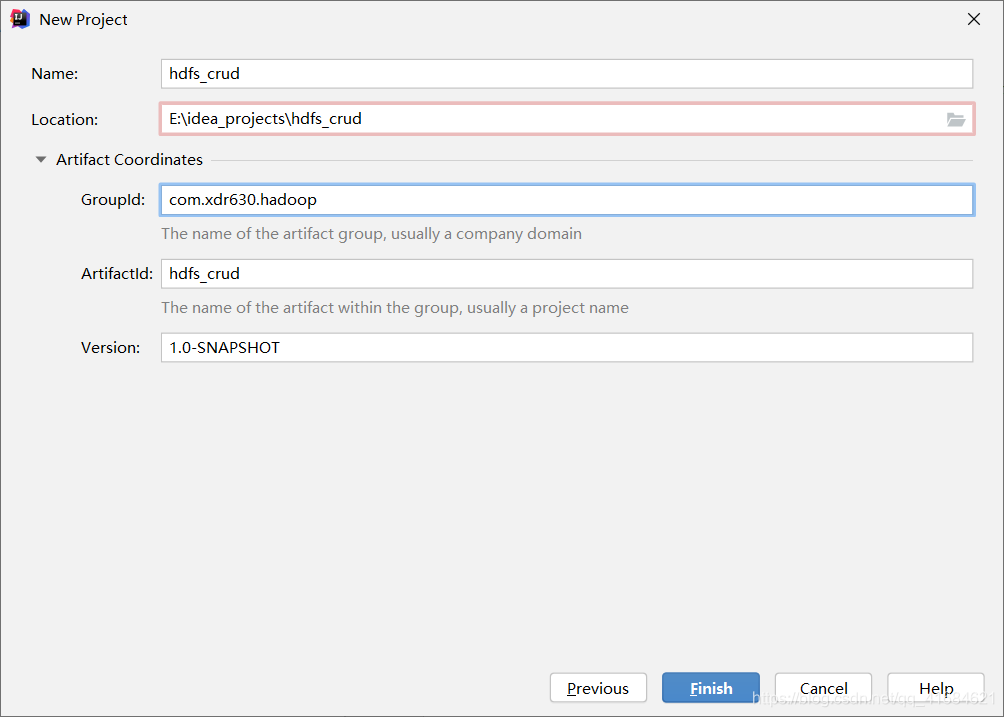Click the Version field with 1.0-SNAPSHOT
Viewport: 1004px width, 717px height.
pos(566,348)
